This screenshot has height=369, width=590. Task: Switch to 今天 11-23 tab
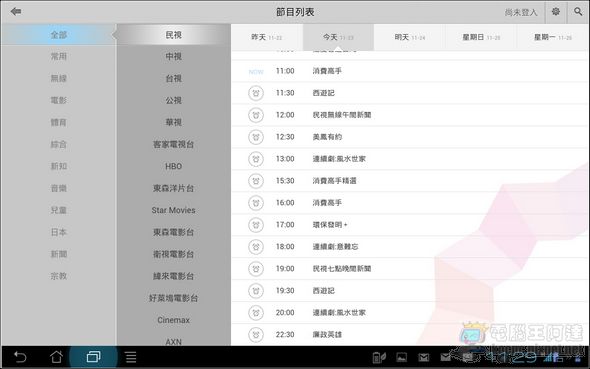pos(338,37)
